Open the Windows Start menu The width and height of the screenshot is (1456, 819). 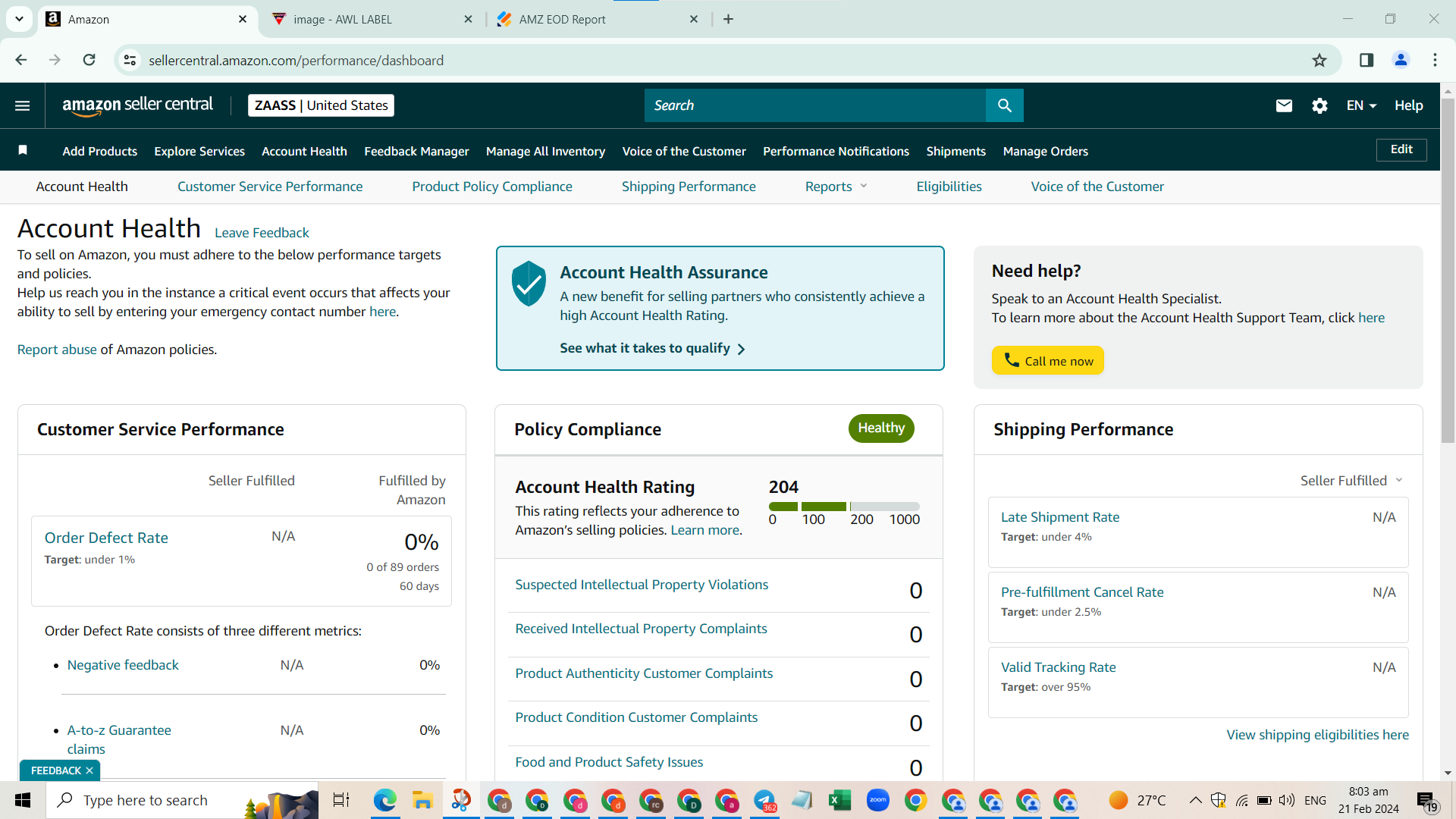(23, 800)
